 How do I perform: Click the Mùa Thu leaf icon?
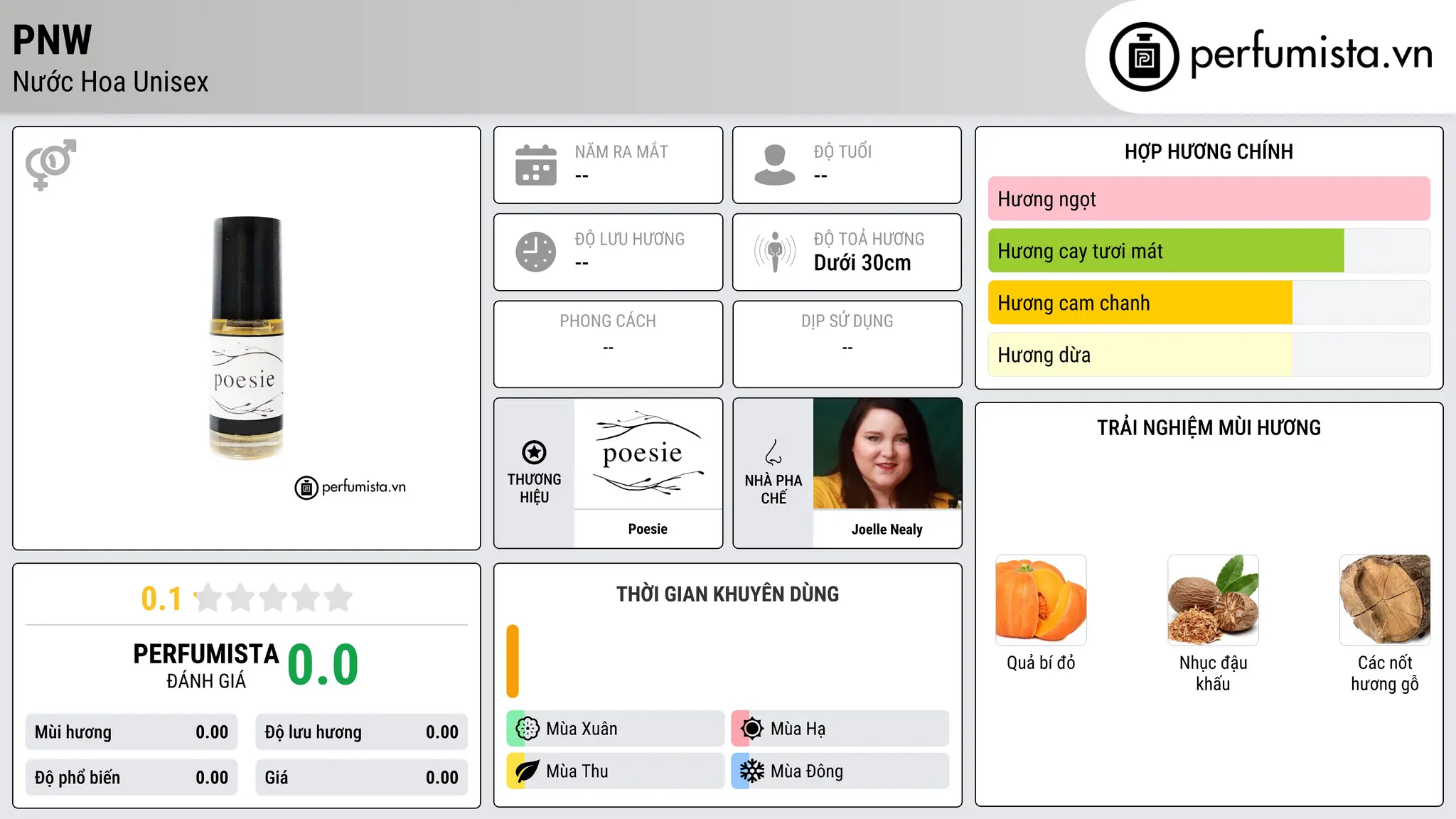tap(528, 771)
